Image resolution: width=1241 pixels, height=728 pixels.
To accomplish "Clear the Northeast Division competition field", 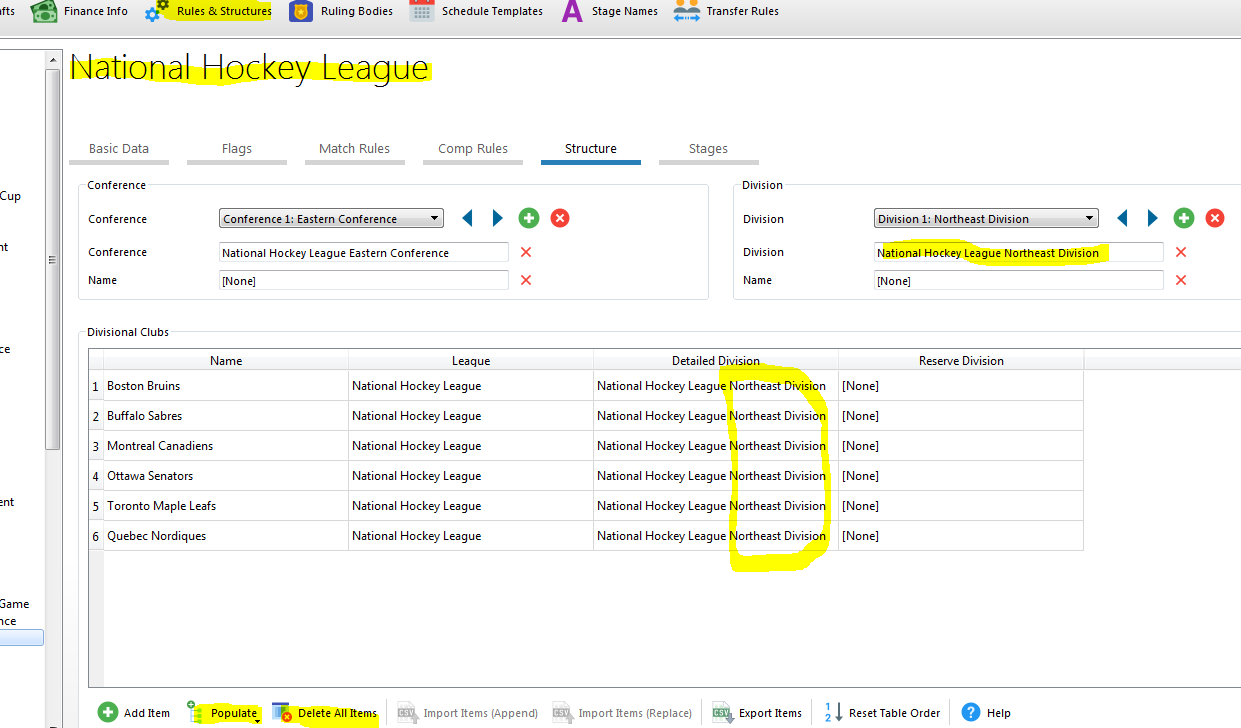I will click(1181, 252).
